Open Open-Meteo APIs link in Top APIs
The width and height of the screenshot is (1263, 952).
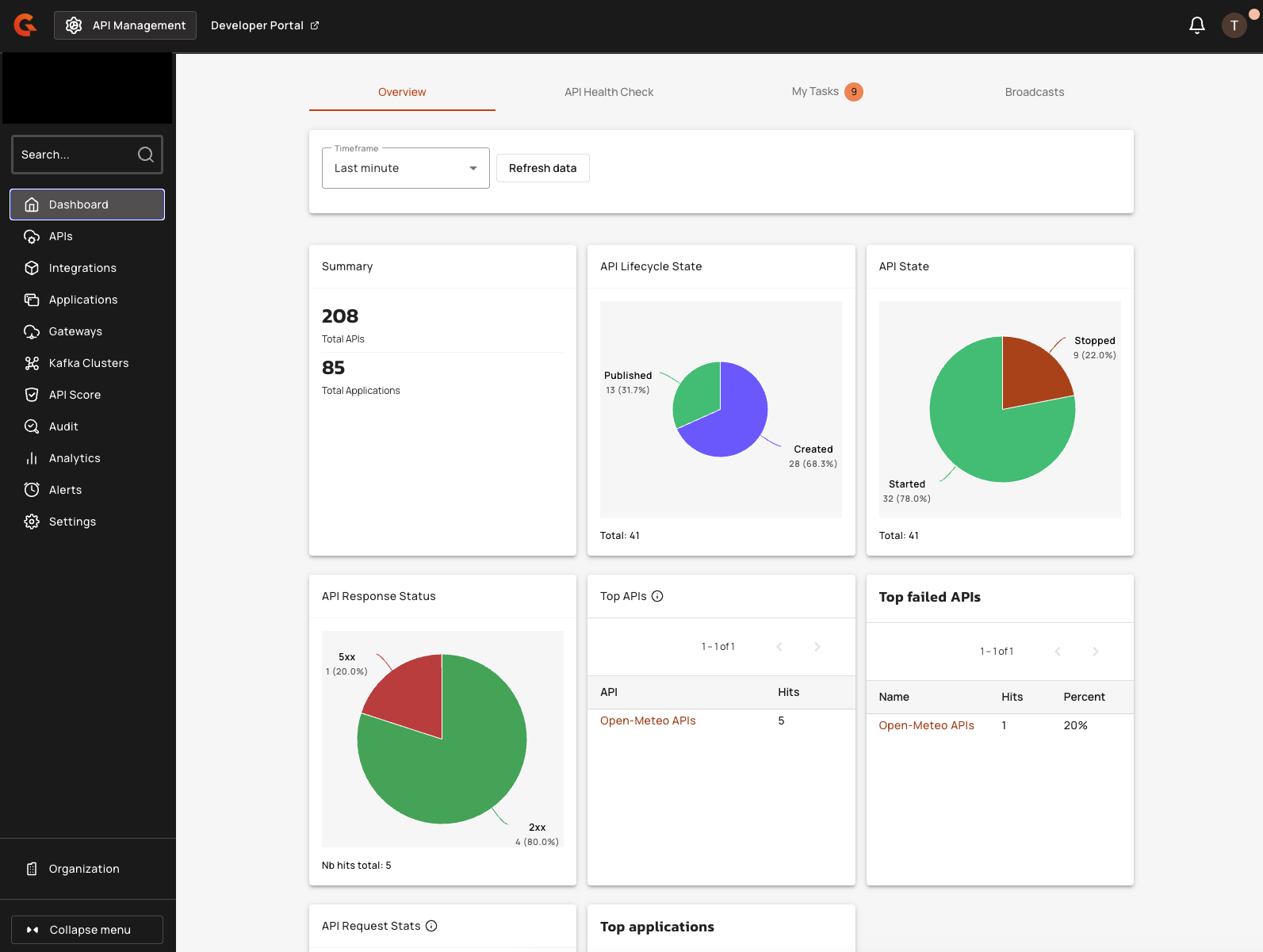[x=648, y=721]
